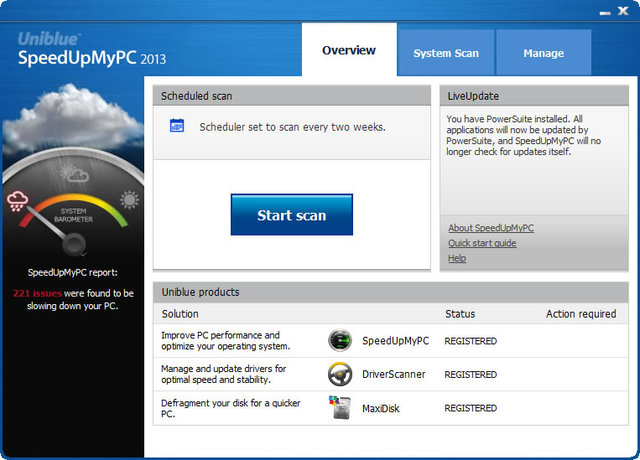Click the DriverScanner steering wheel icon
640x460 pixels.
(x=340, y=374)
